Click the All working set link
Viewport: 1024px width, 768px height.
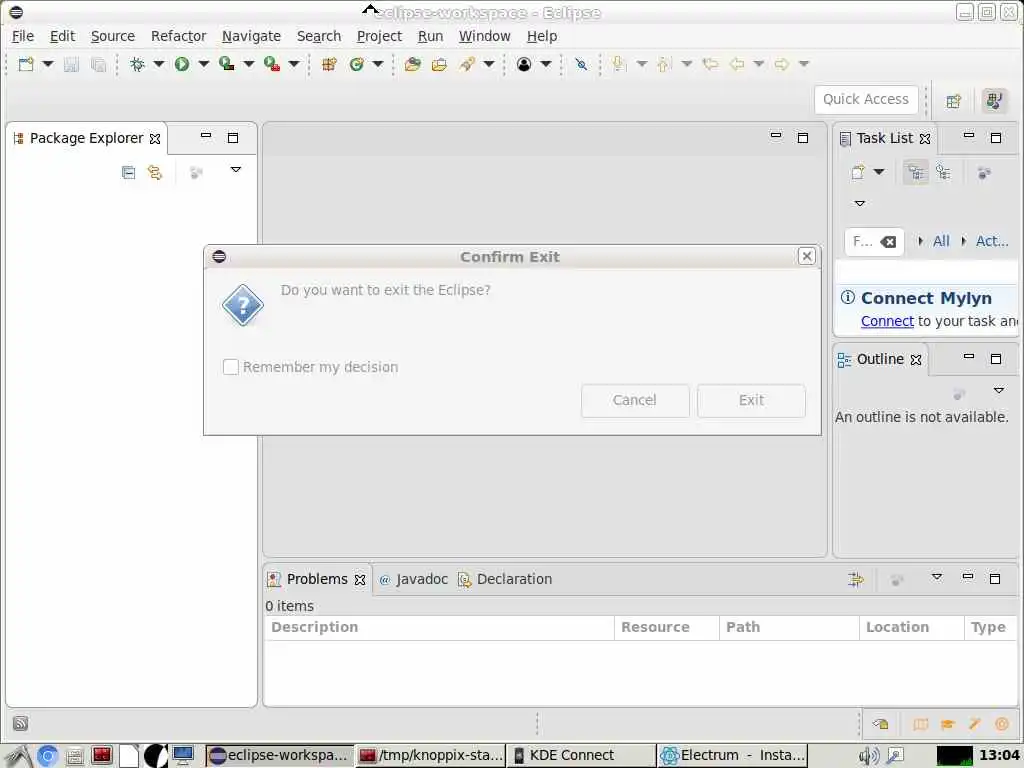coord(941,242)
